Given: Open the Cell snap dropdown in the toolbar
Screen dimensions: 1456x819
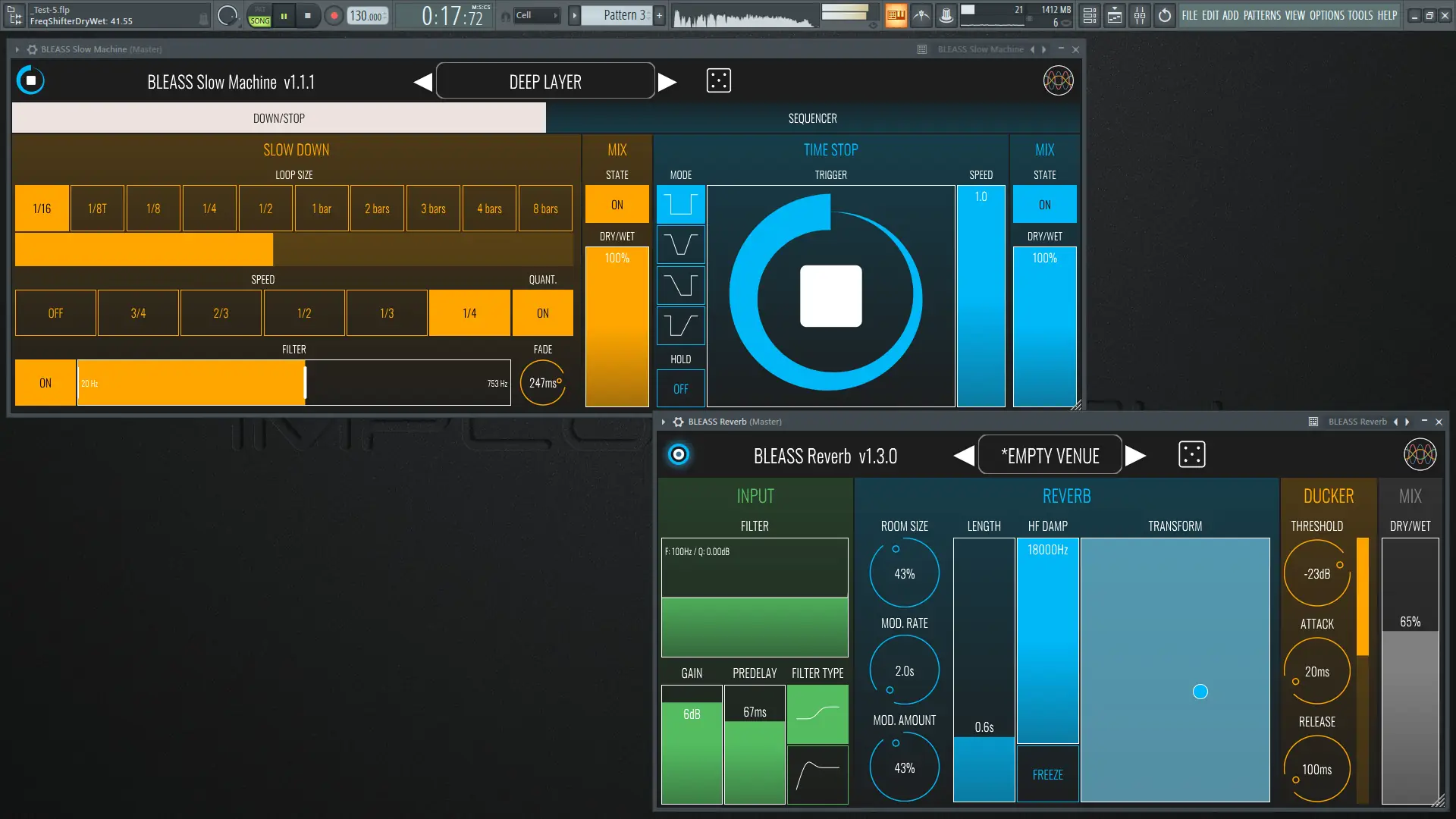Looking at the screenshot, I should tap(536, 15).
